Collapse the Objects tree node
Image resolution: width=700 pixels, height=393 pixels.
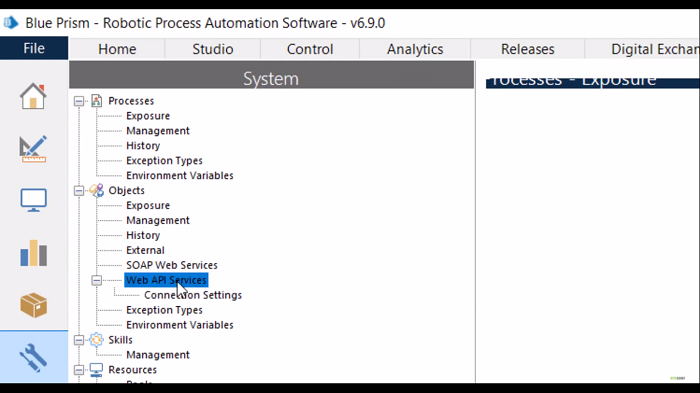point(79,191)
